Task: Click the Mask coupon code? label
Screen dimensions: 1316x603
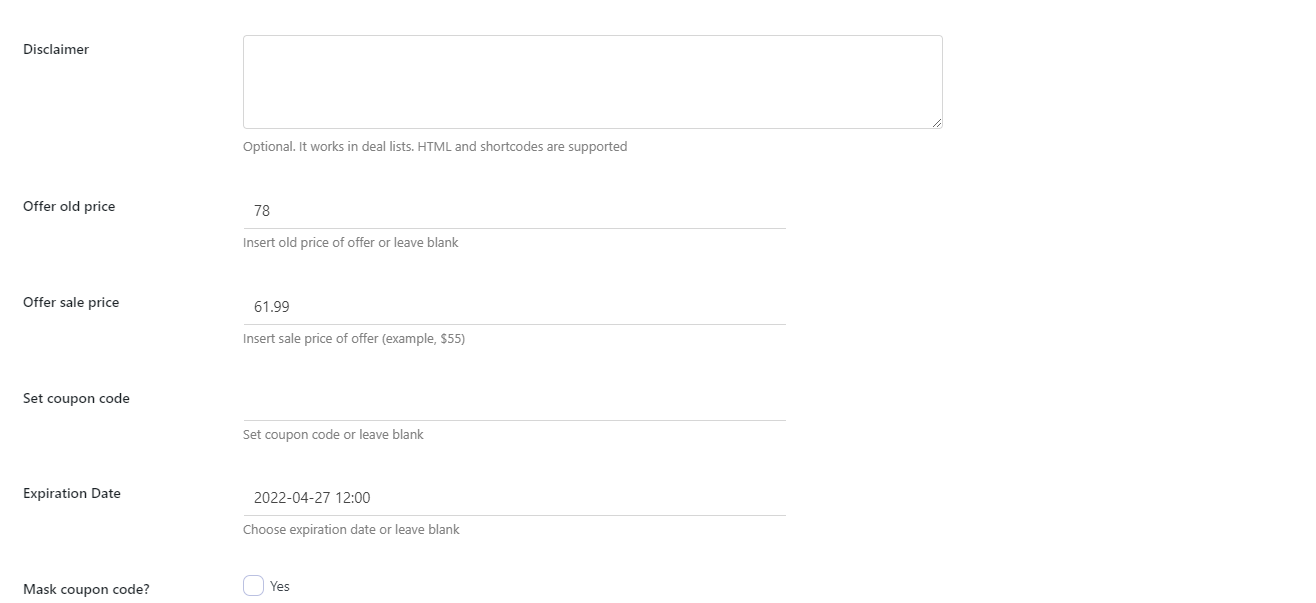Action: pyautogui.click(x=86, y=589)
